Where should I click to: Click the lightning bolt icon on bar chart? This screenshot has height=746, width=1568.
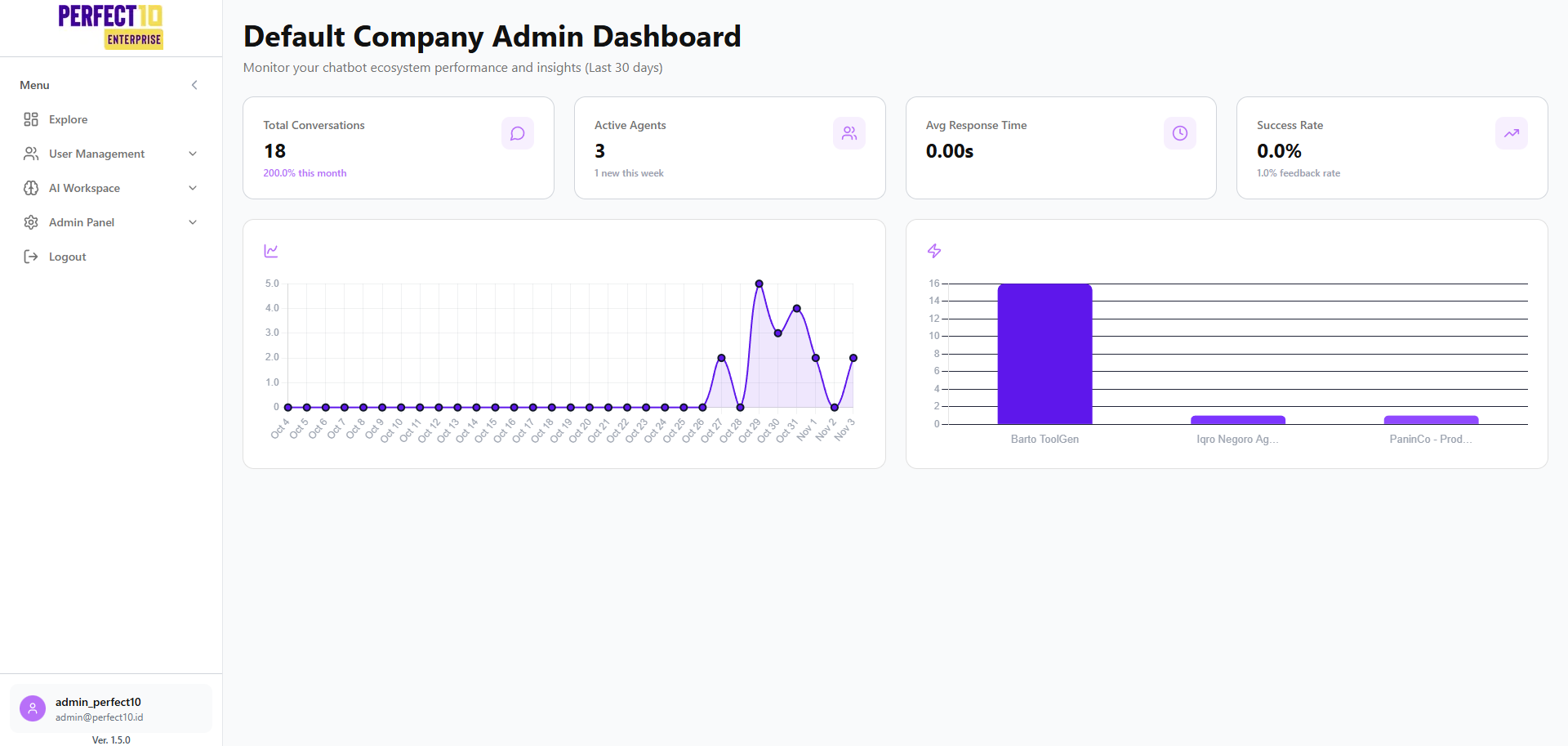(x=934, y=251)
